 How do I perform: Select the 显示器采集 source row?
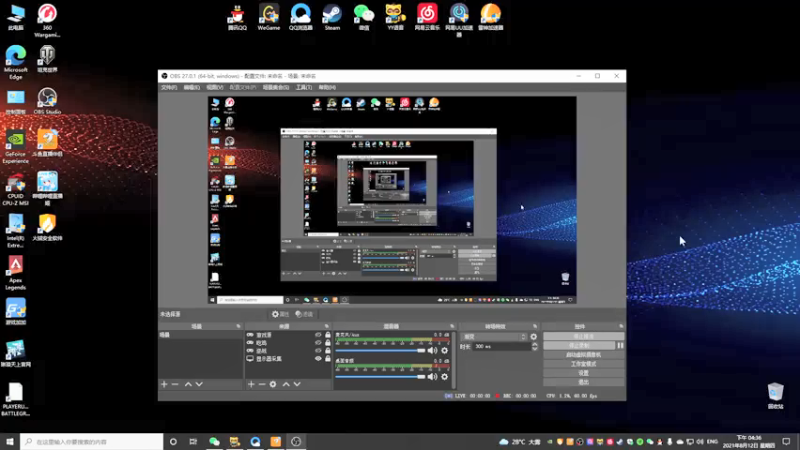[288, 359]
